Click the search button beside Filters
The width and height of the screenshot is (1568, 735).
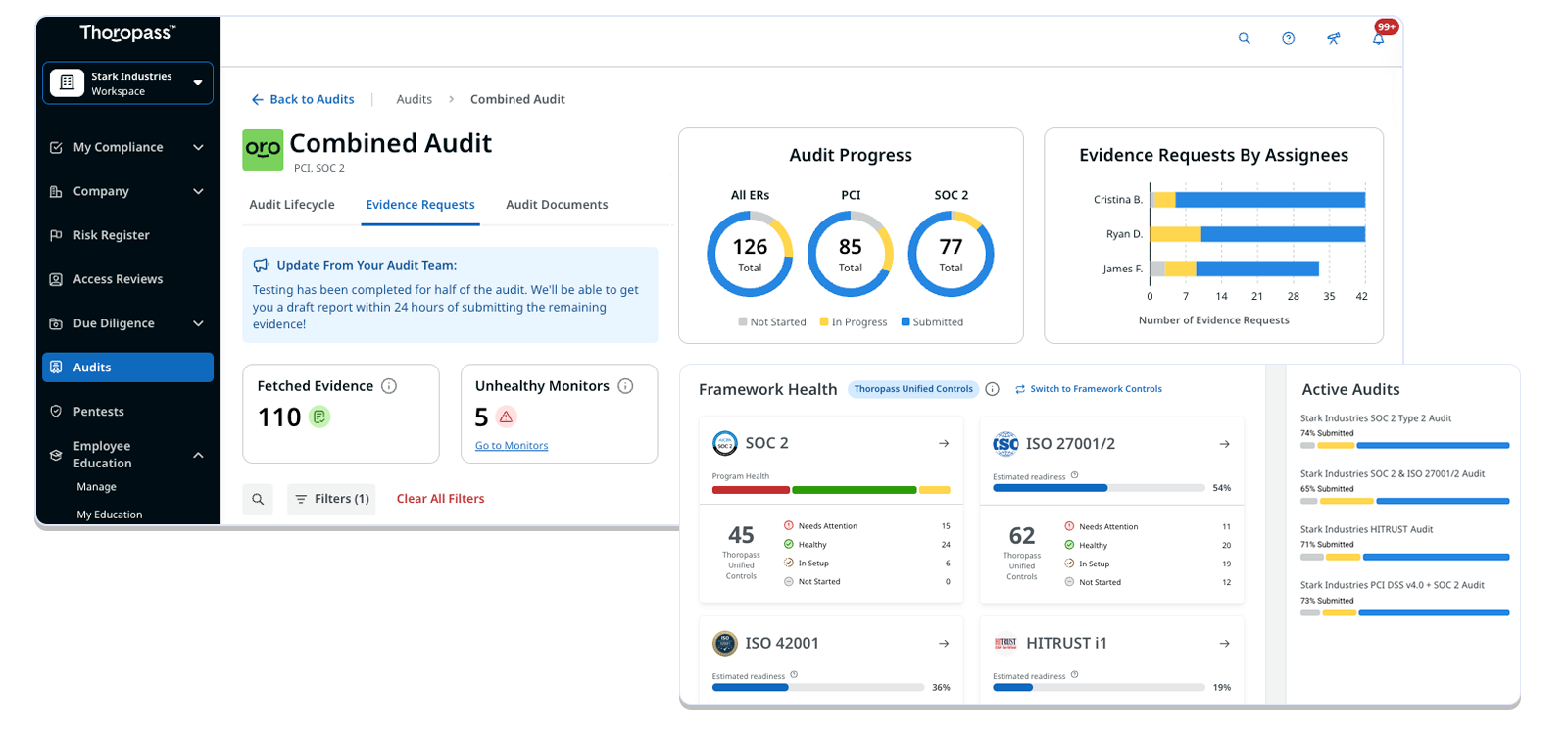258,499
